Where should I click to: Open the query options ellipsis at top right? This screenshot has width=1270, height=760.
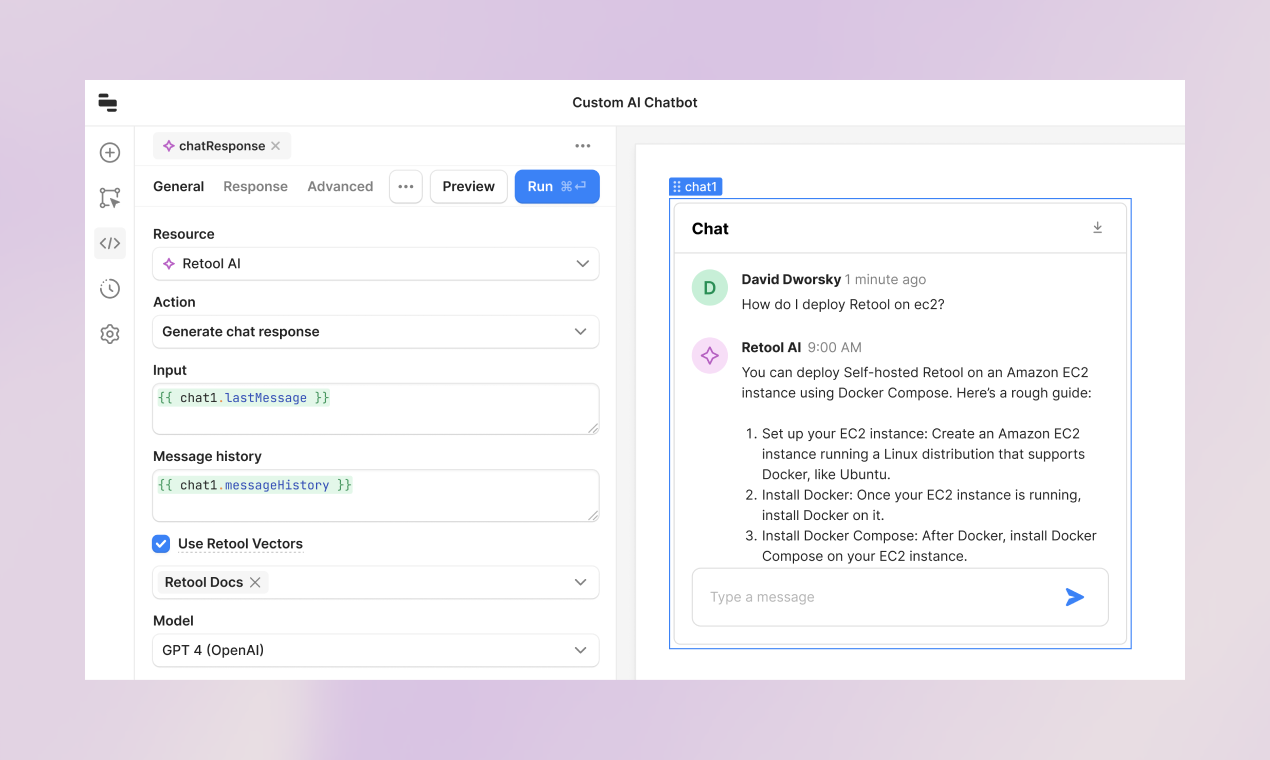[x=583, y=146]
